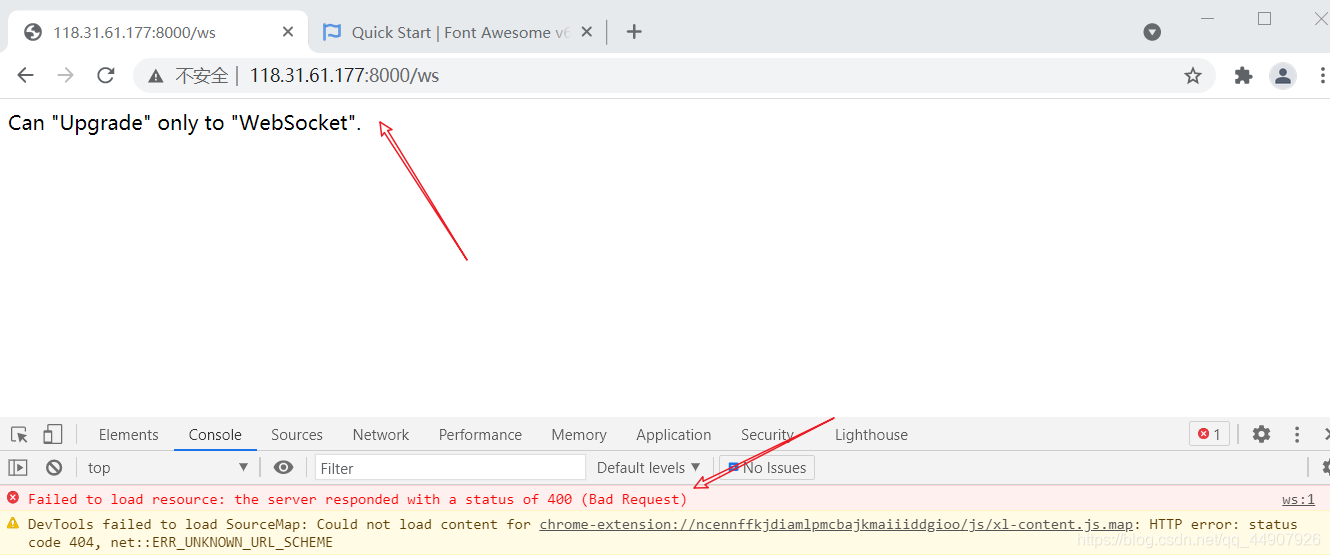
Task: Open the Application panel
Action: coord(674,435)
